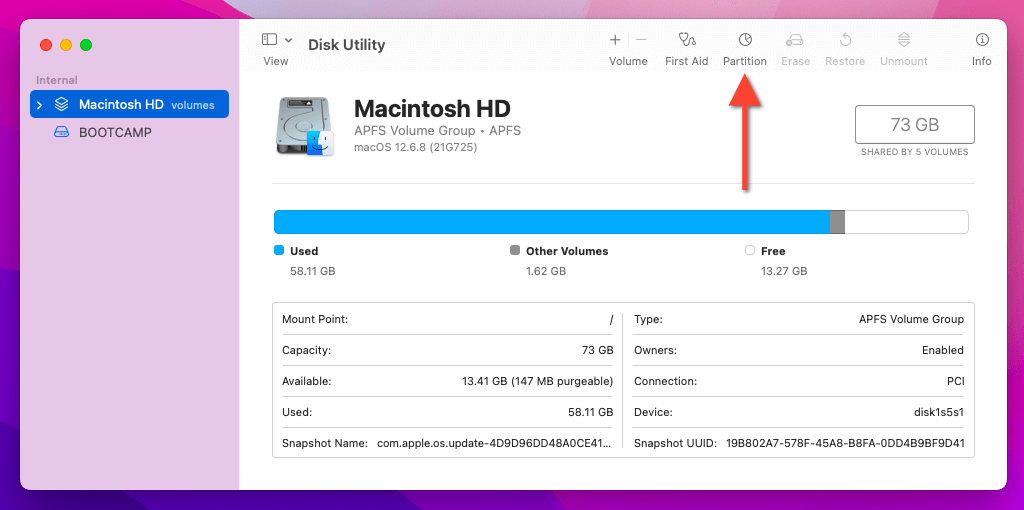Click 'SHARED BY 5 VOLUMES' label
1024x510 pixels.
(x=914, y=152)
